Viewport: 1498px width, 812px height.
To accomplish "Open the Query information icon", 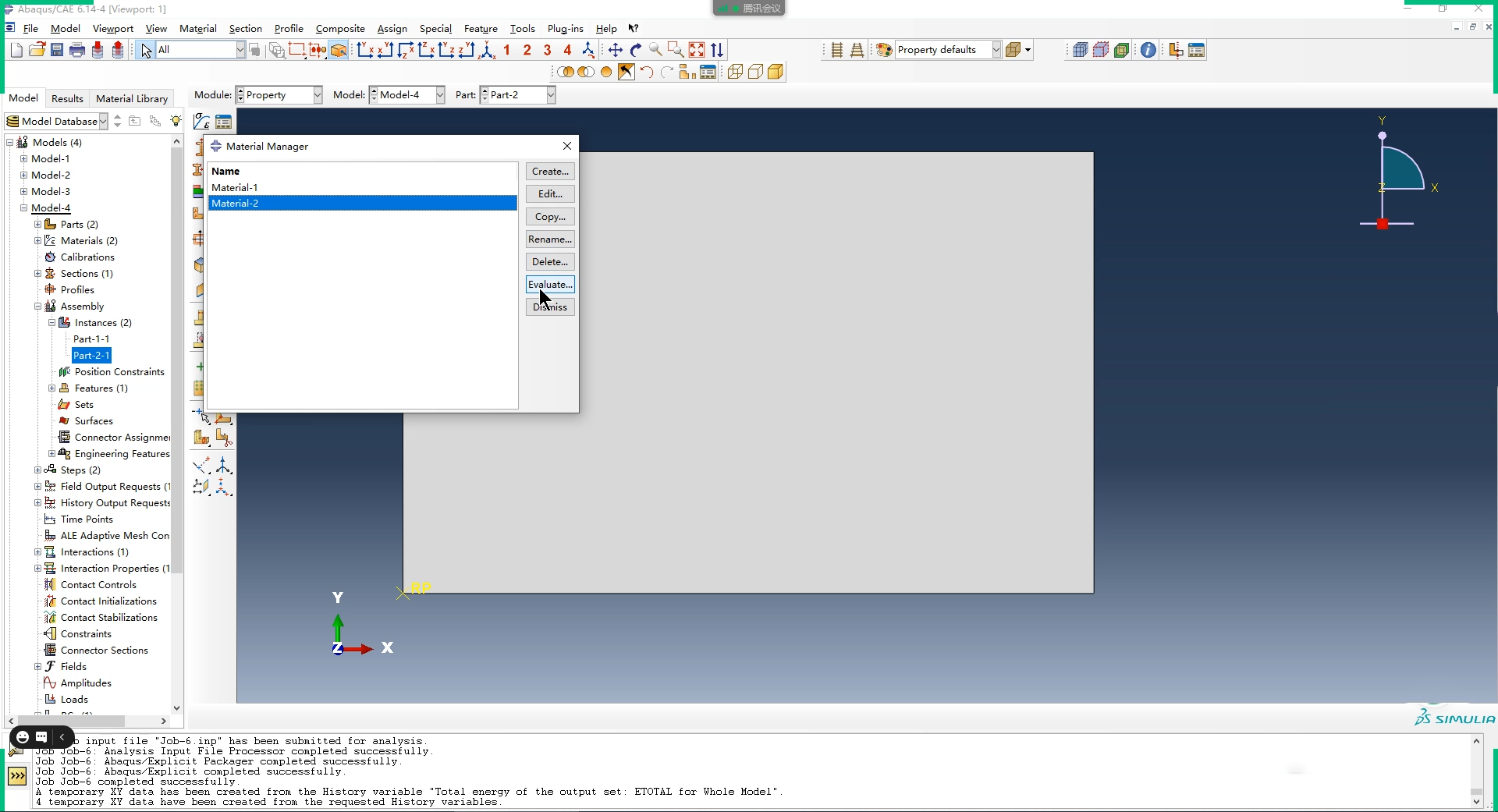I will tap(1148, 50).
